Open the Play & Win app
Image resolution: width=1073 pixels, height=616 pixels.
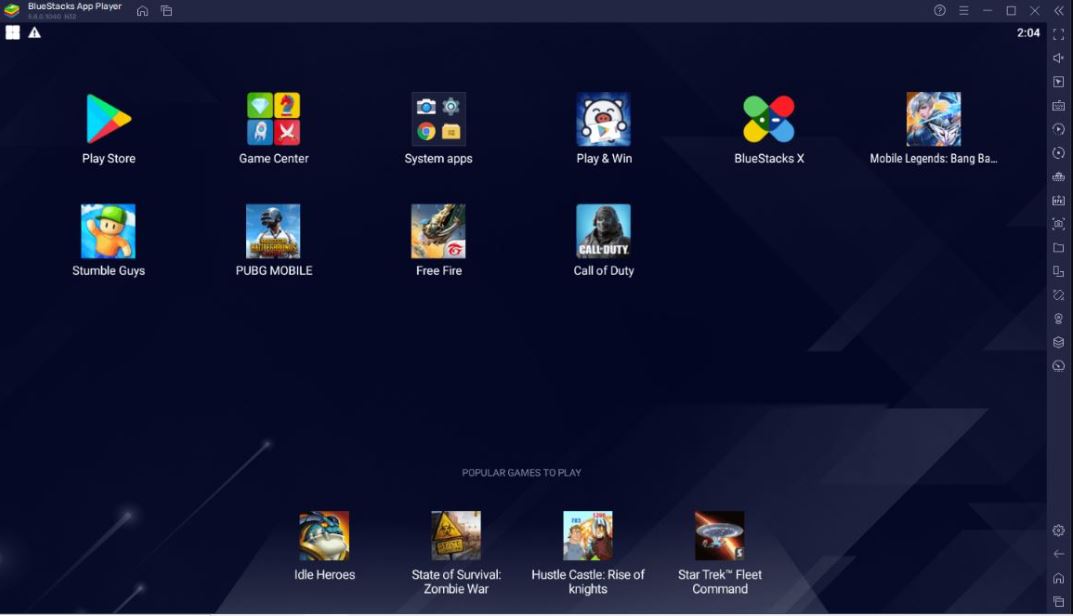(x=603, y=120)
